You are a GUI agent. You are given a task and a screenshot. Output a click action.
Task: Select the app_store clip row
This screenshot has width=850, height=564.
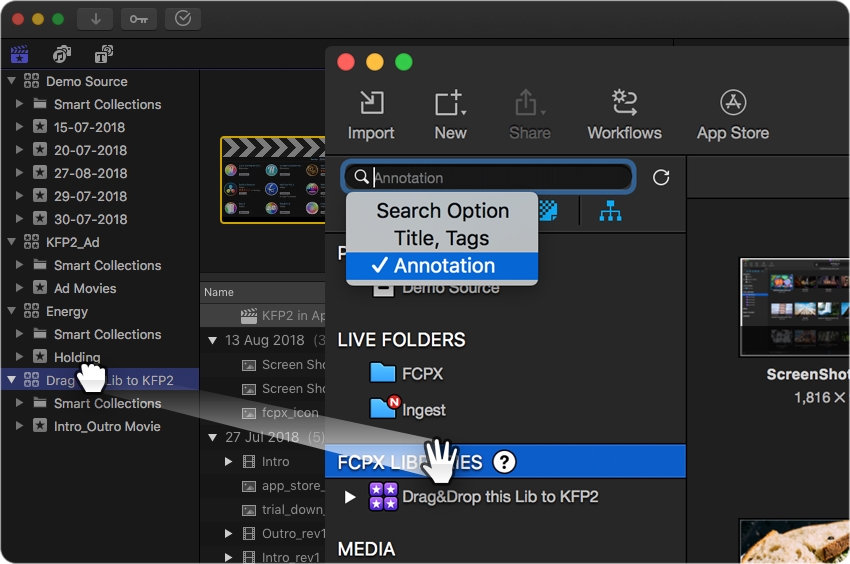[262, 486]
